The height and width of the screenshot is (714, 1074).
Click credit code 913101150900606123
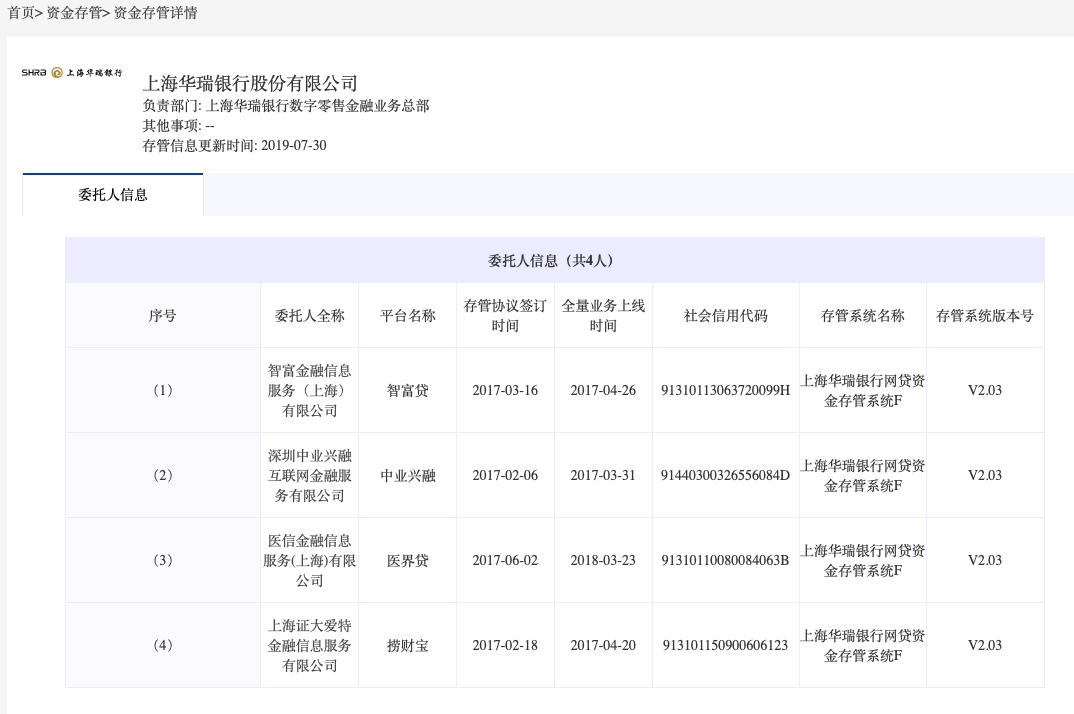coord(725,645)
